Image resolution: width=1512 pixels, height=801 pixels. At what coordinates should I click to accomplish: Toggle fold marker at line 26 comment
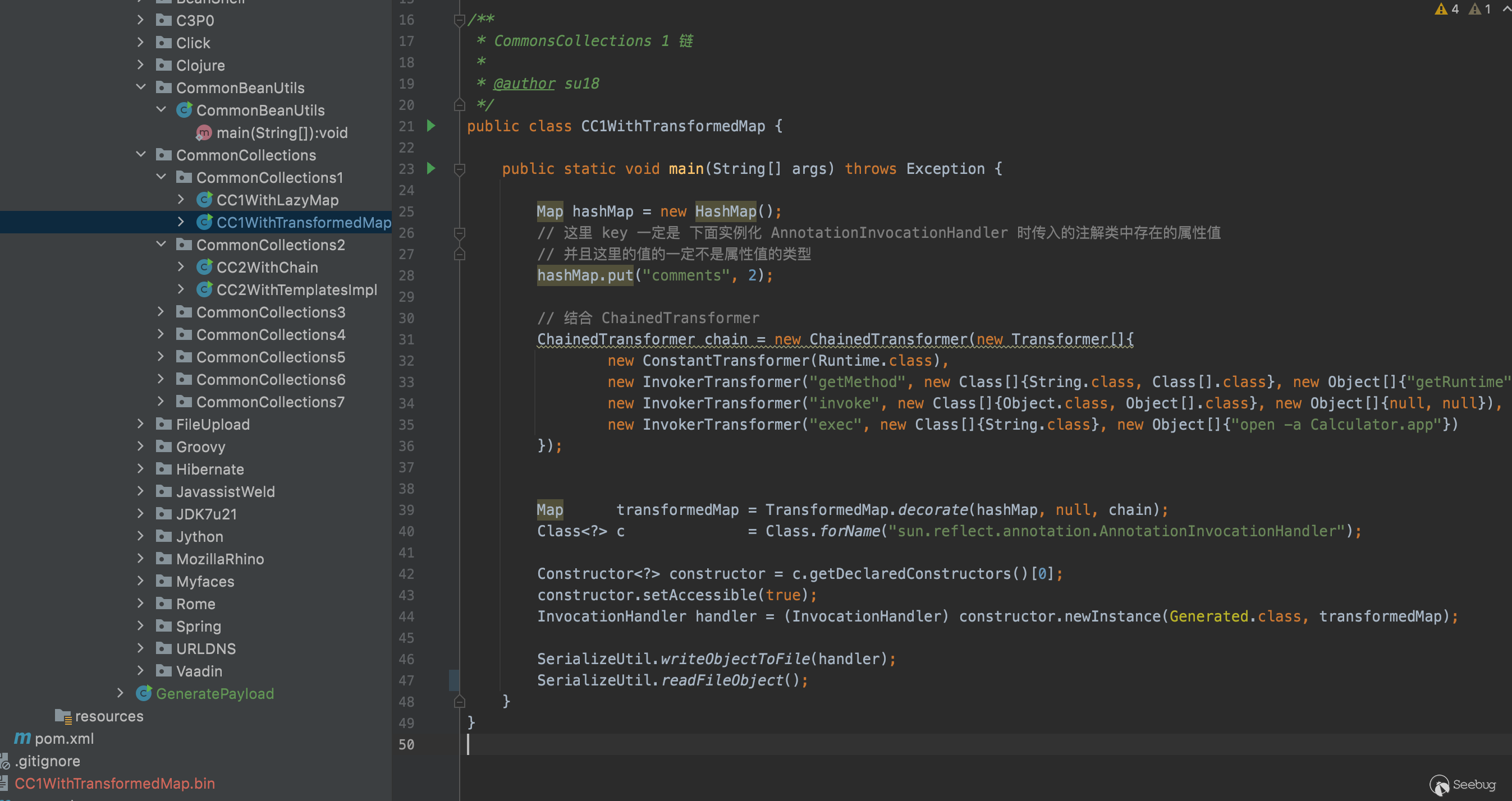coord(460,233)
